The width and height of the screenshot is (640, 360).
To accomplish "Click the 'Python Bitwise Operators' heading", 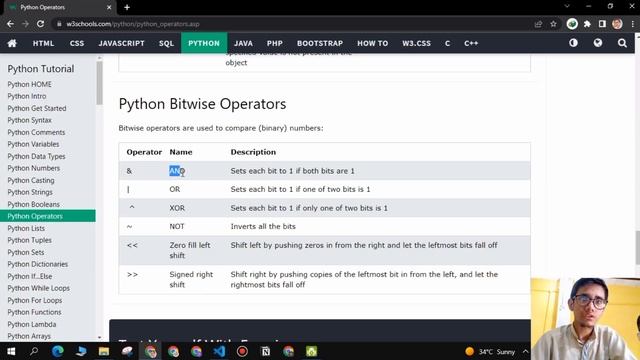I will tap(202, 104).
